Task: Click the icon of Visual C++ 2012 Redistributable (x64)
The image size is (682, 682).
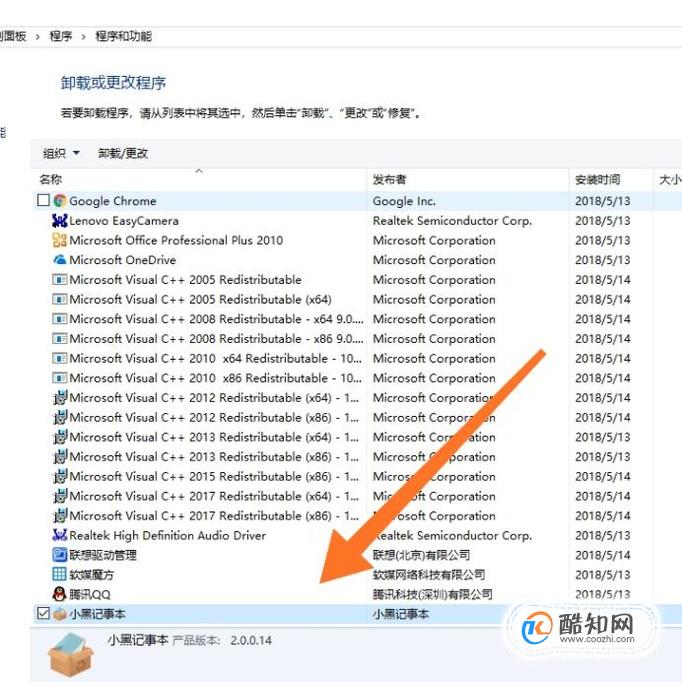Action: click(x=60, y=398)
